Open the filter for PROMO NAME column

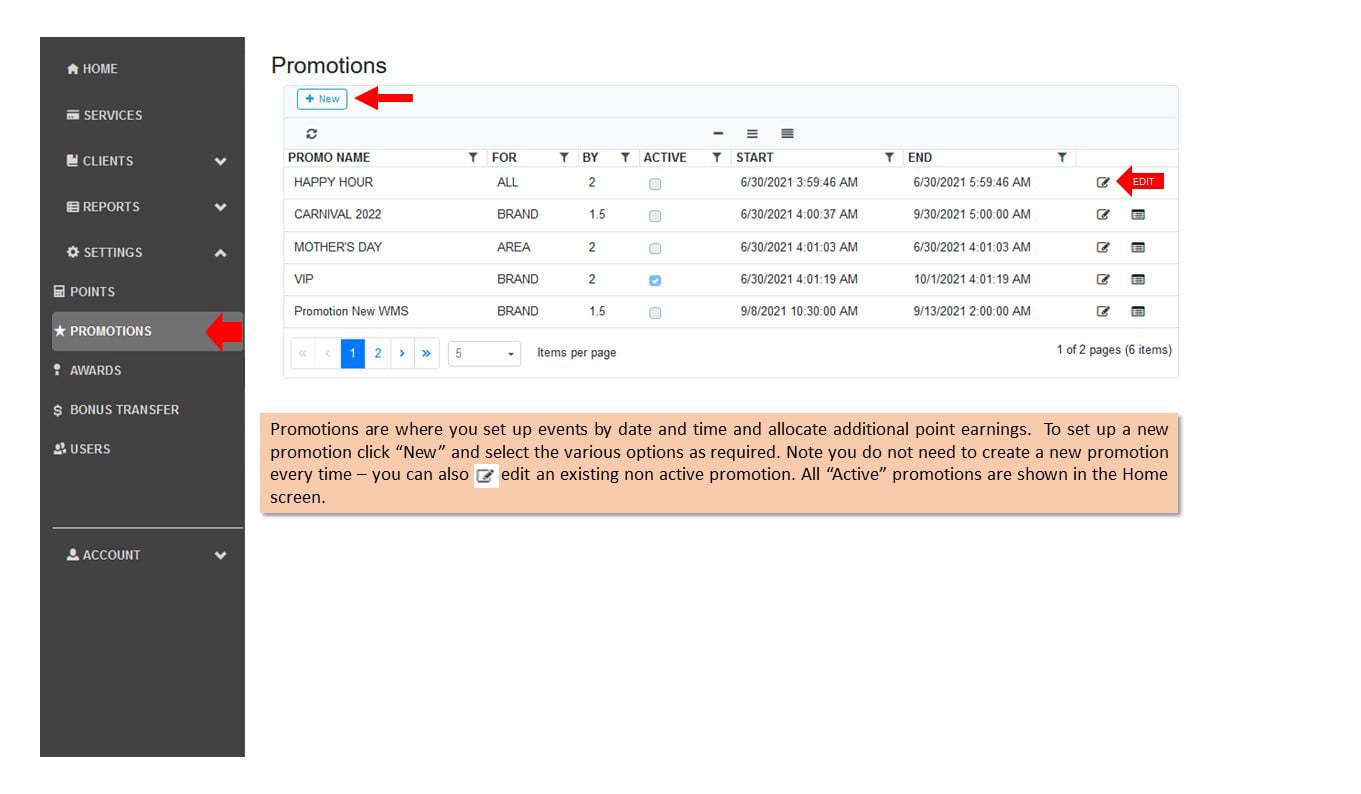pyautogui.click(x=473, y=158)
